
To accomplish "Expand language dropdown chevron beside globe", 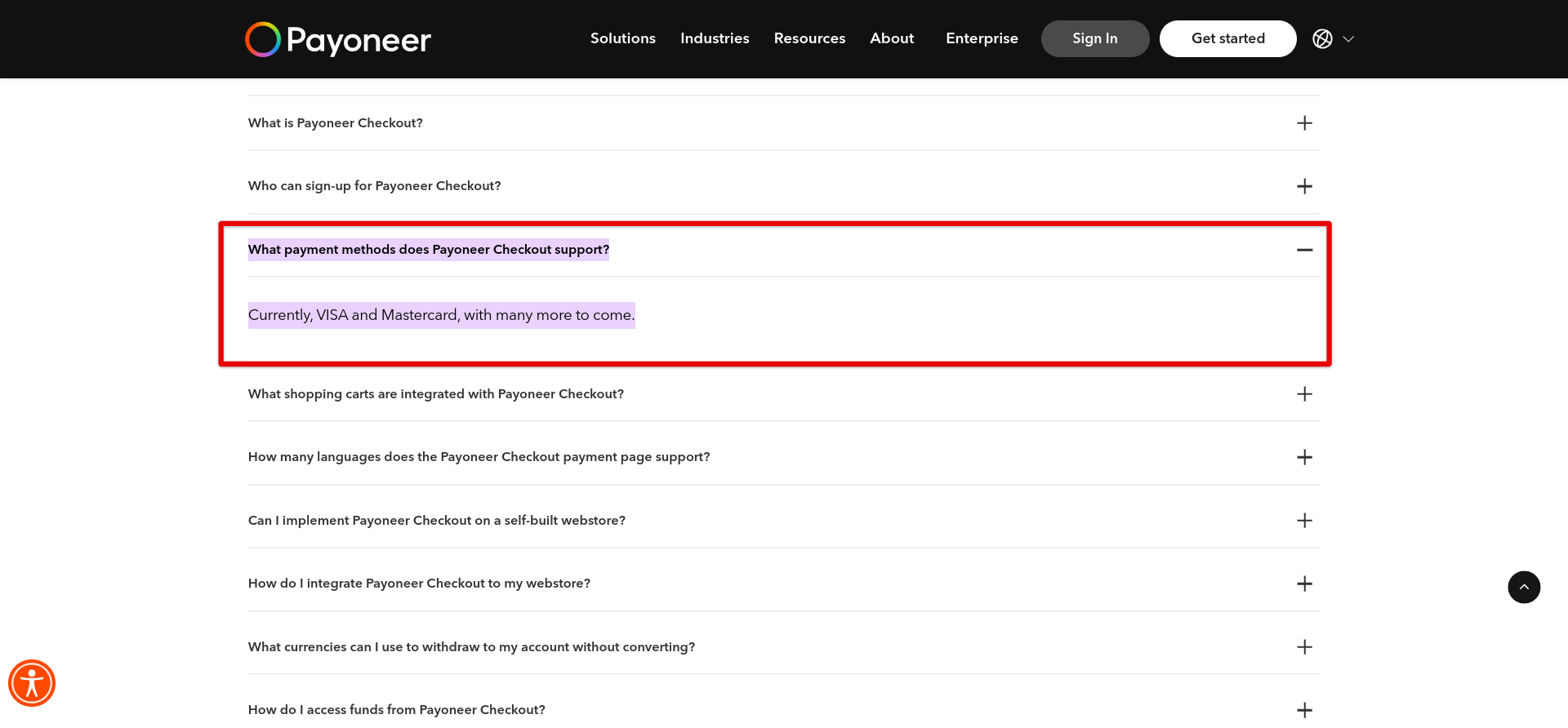I will click(x=1348, y=38).
